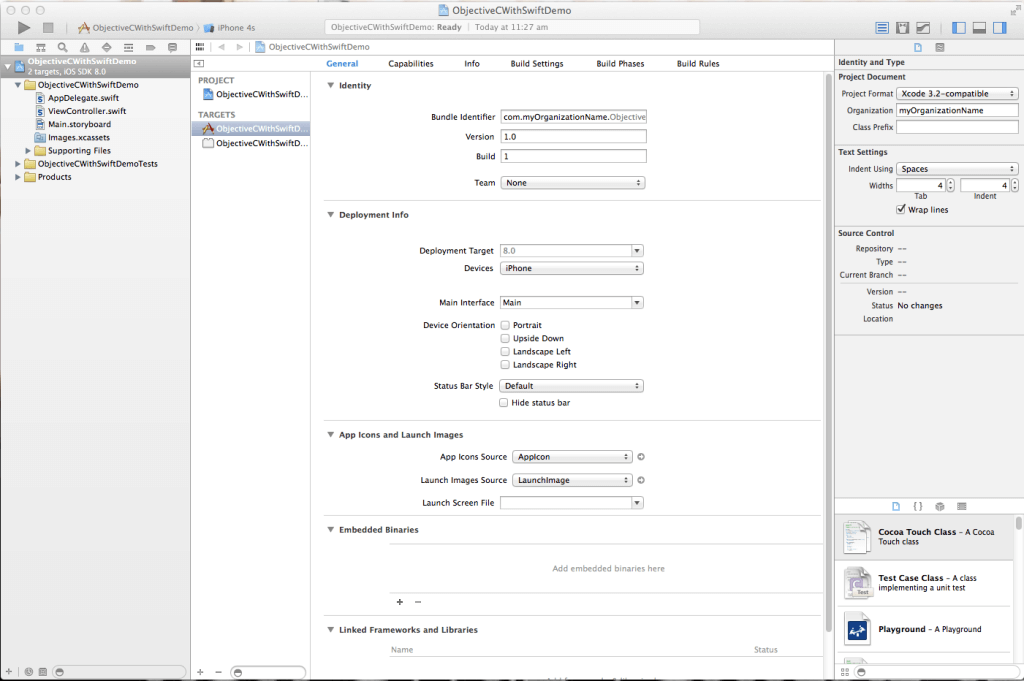Viewport: 1024px width, 681px height.
Task: Switch to the Build Phases tab
Action: click(x=620, y=63)
